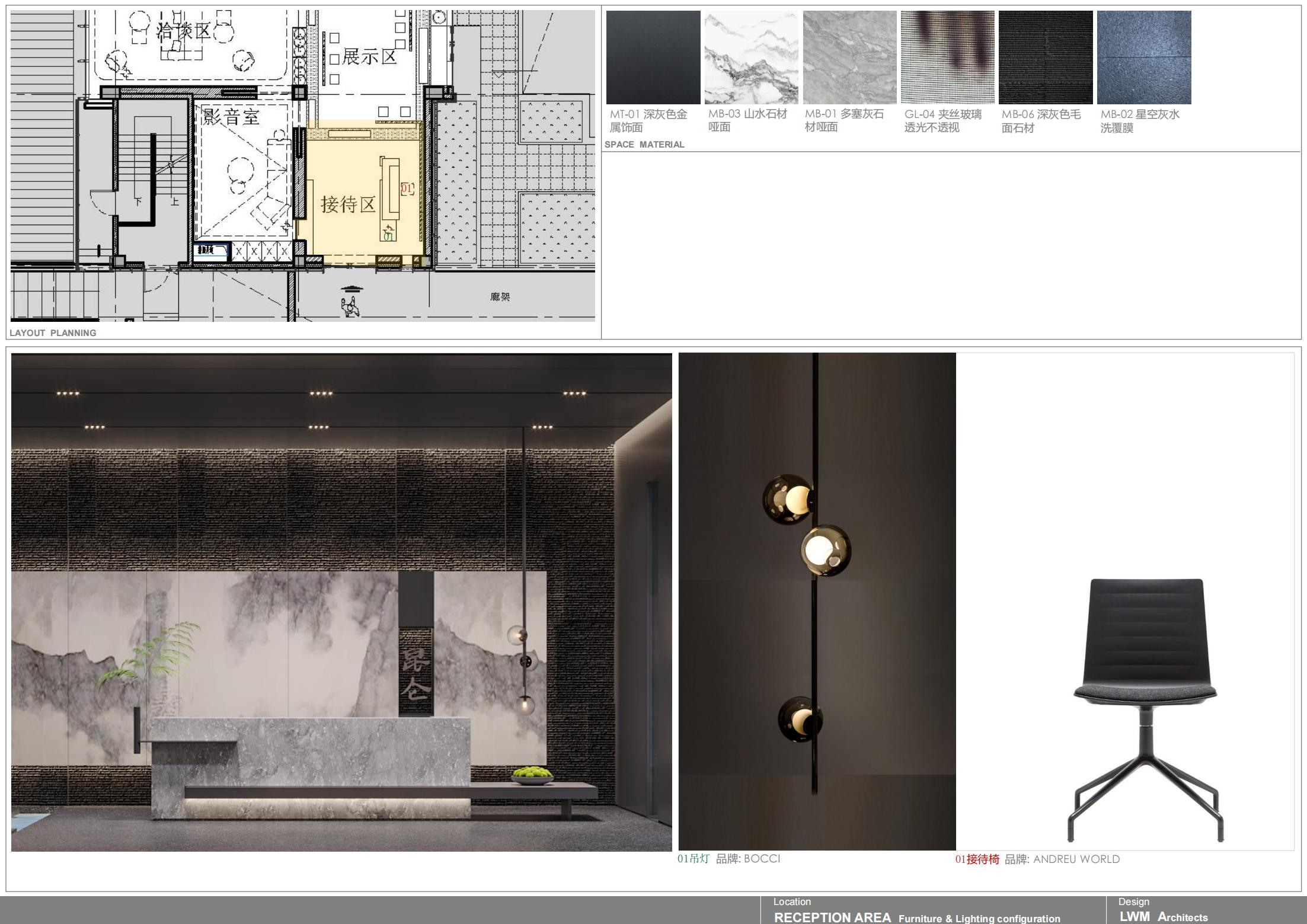Screen dimensions: 1307x924
Task: Click the 影音室 room label
Action: pyautogui.click(x=231, y=116)
